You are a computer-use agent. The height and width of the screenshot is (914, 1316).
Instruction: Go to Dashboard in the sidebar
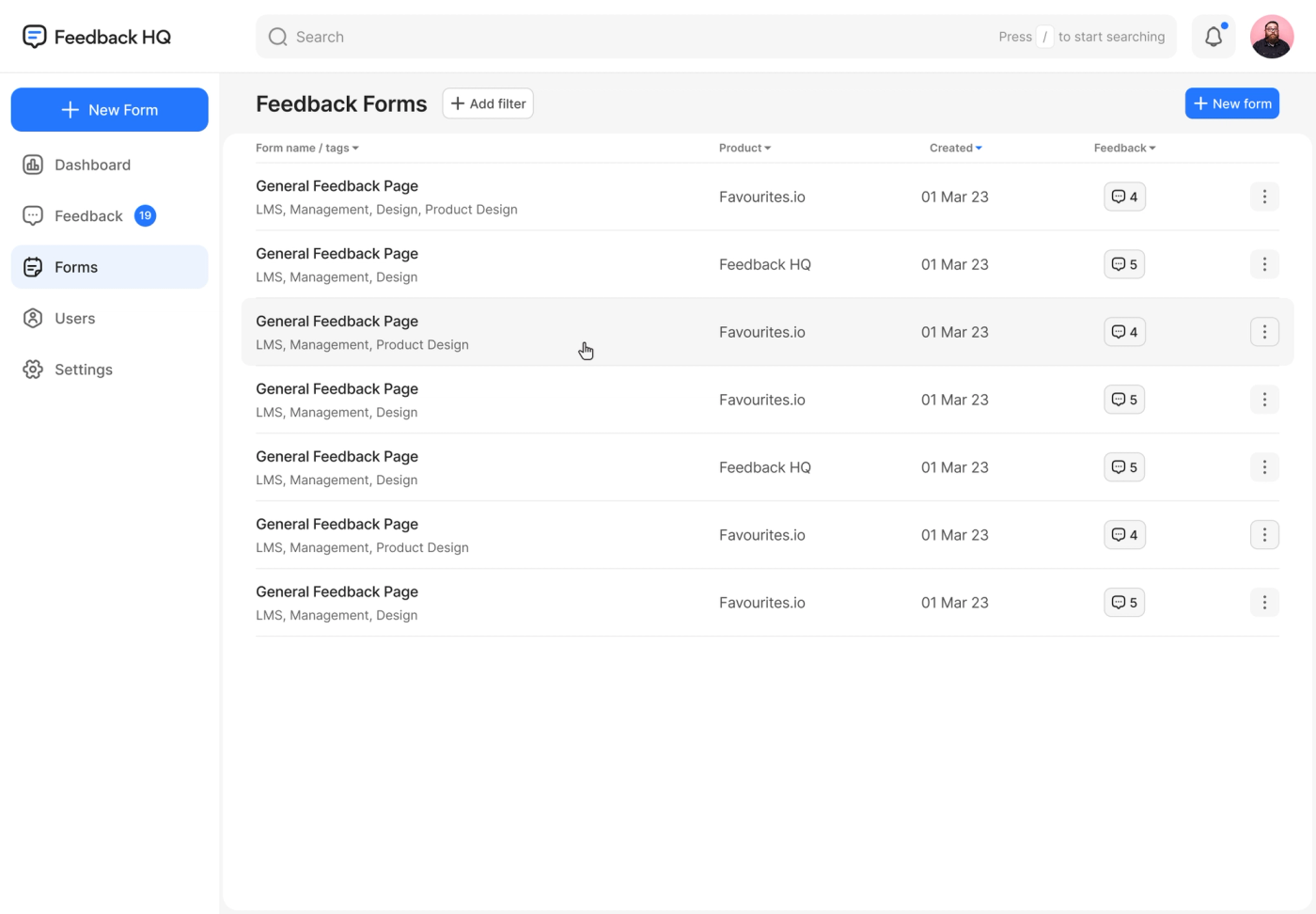110,165
